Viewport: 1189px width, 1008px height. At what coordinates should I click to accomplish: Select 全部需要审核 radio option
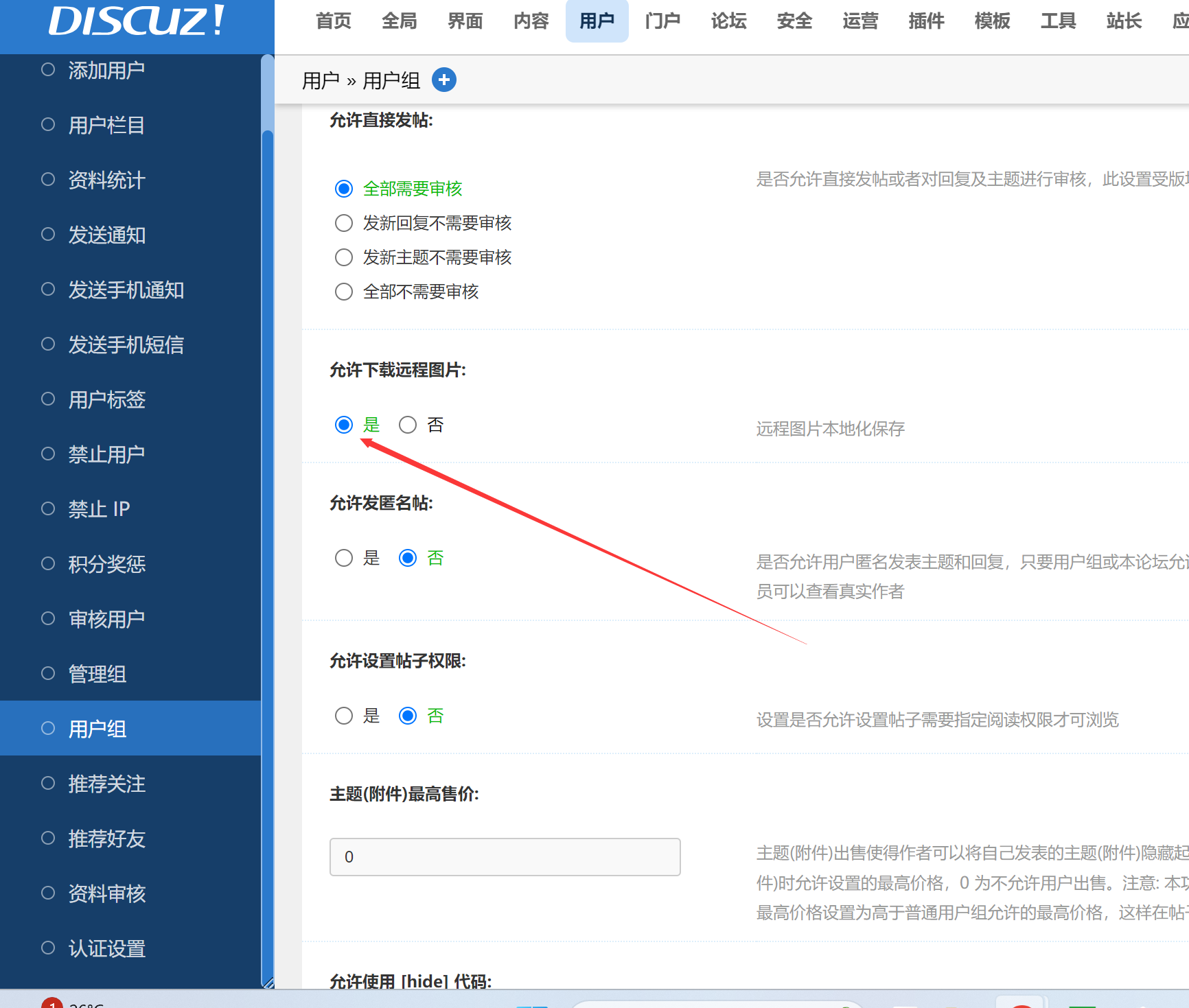pos(344,189)
